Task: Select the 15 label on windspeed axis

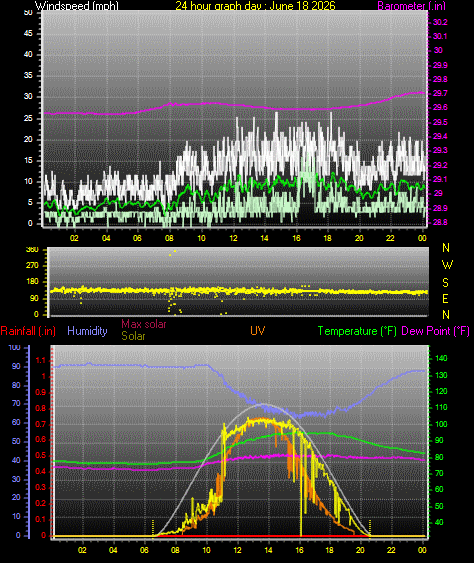Action: [28, 160]
